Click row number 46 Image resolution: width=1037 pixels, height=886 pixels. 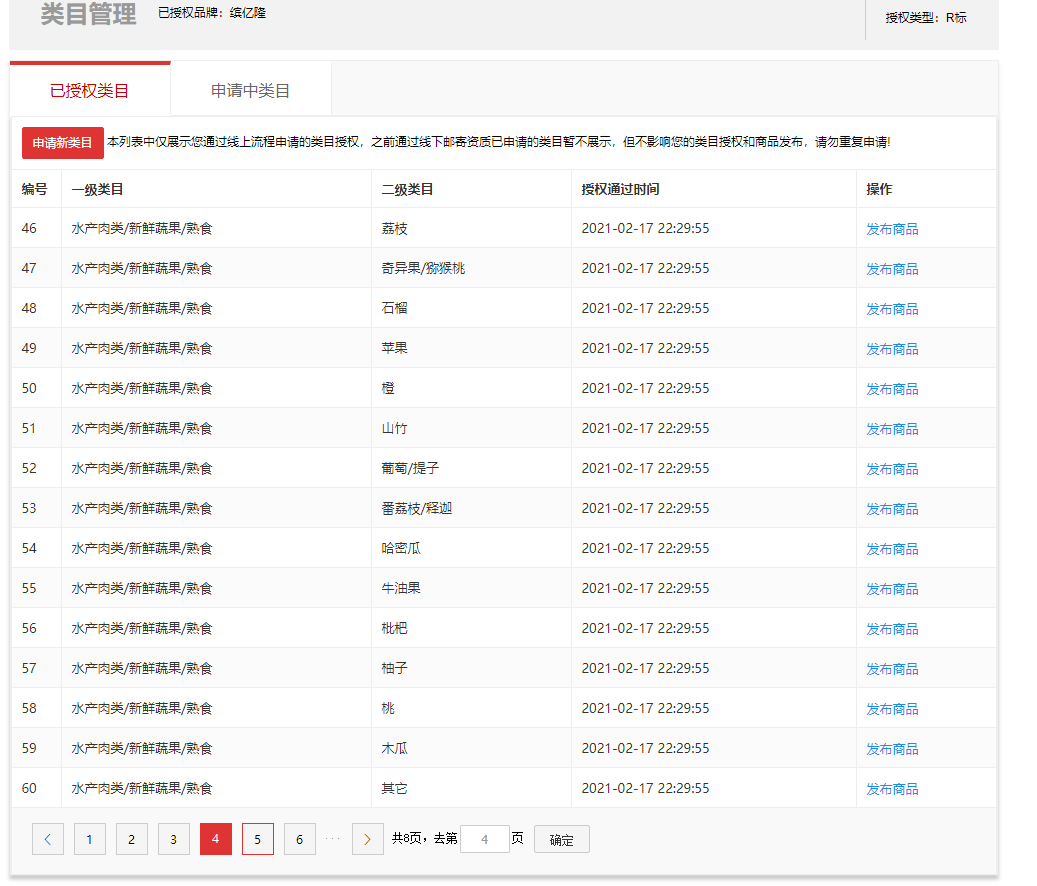pyautogui.click(x=29, y=228)
